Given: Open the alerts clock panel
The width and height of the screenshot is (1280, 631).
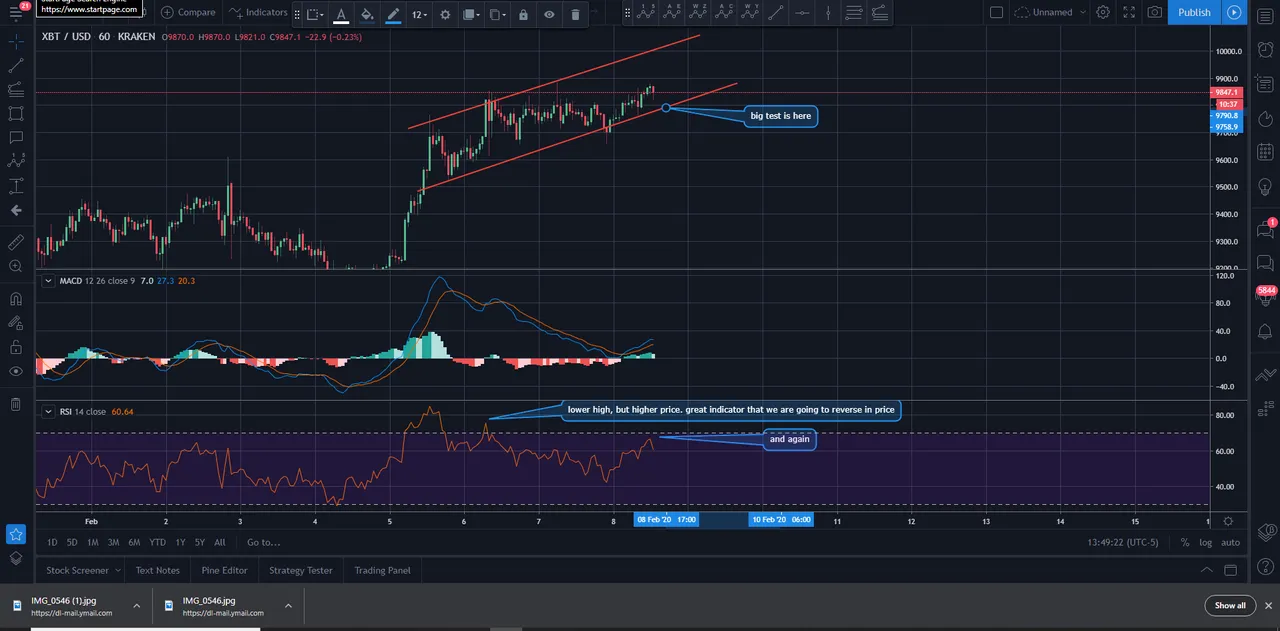Looking at the screenshot, I should [x=1265, y=49].
